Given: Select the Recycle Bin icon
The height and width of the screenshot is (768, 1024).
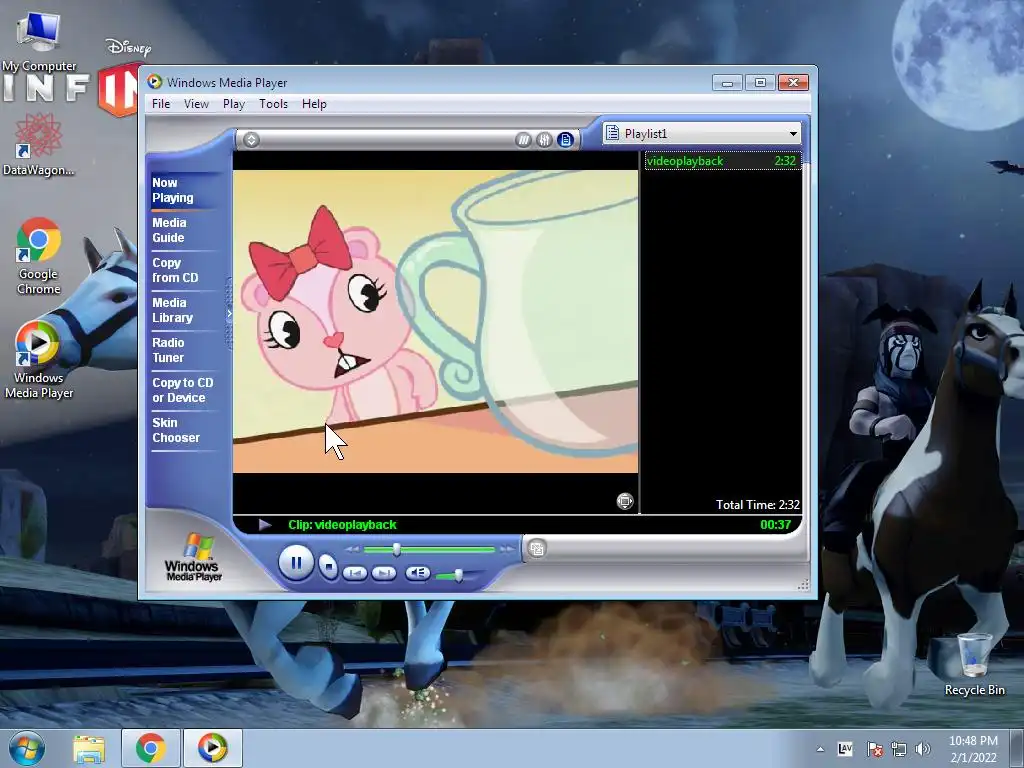Looking at the screenshot, I should click(974, 664).
